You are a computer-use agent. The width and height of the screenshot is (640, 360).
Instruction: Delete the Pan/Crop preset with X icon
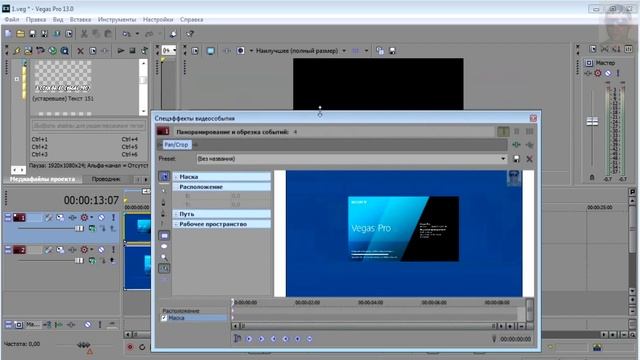[x=529, y=159]
